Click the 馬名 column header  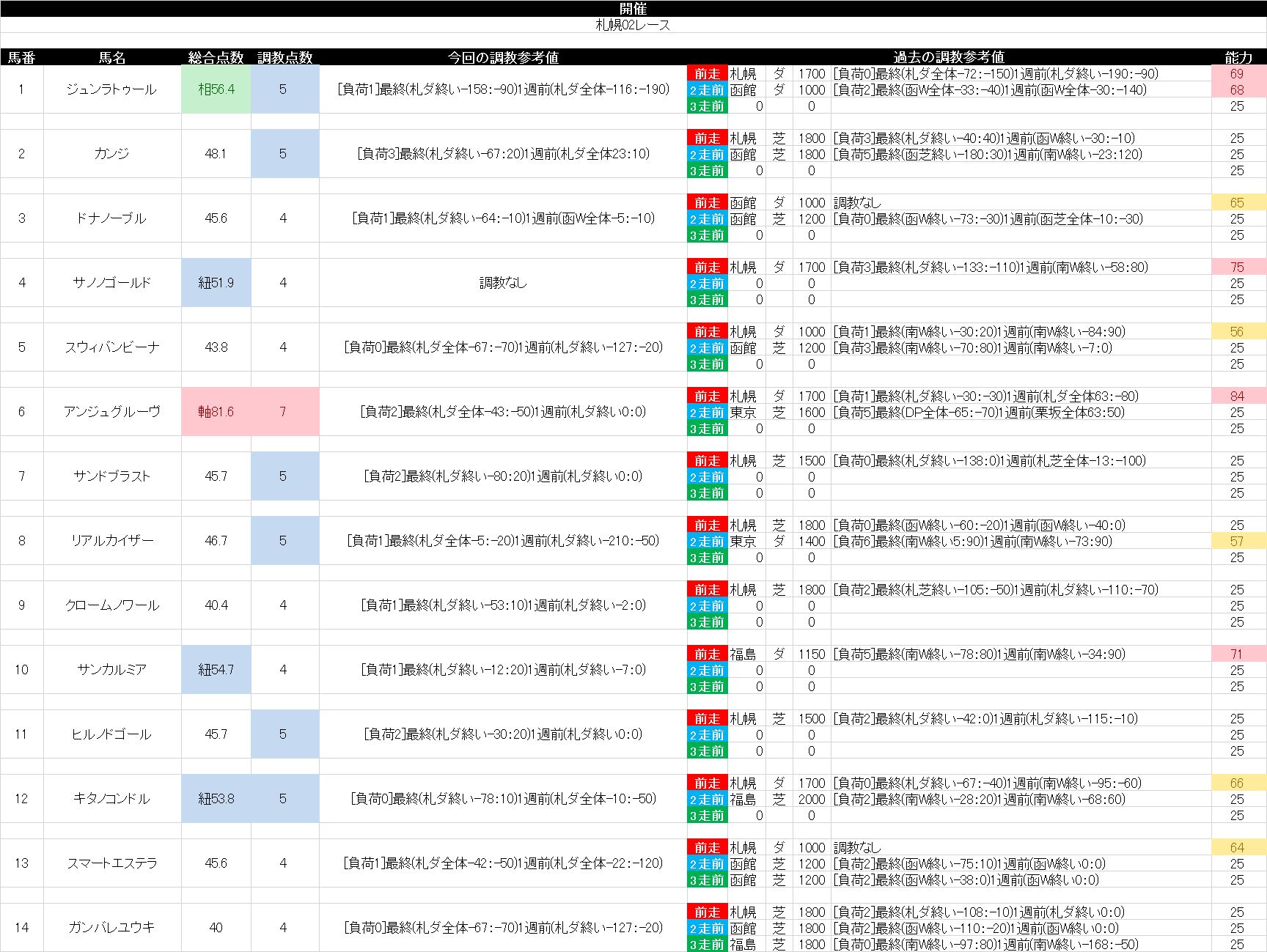click(x=112, y=57)
